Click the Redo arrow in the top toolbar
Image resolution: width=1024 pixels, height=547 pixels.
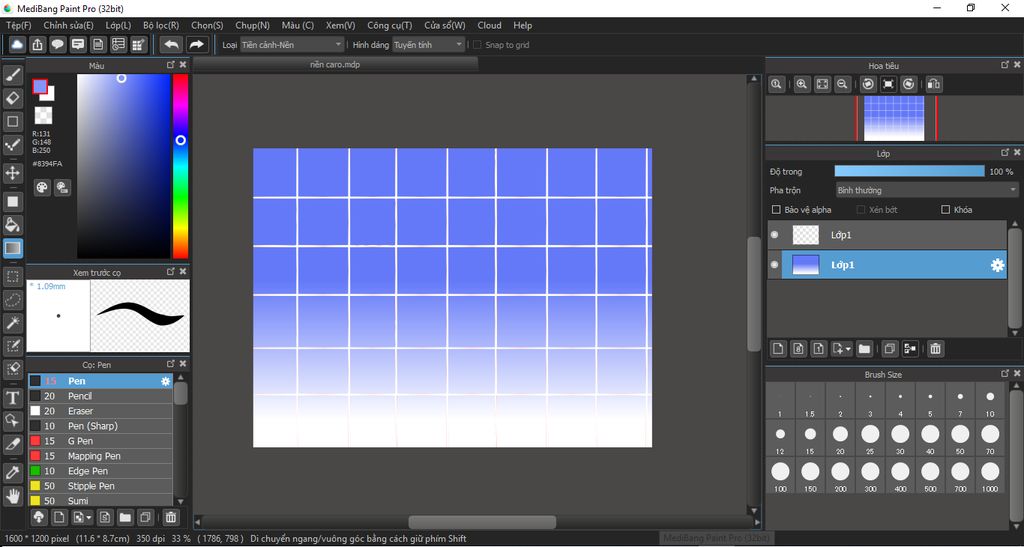coord(196,44)
